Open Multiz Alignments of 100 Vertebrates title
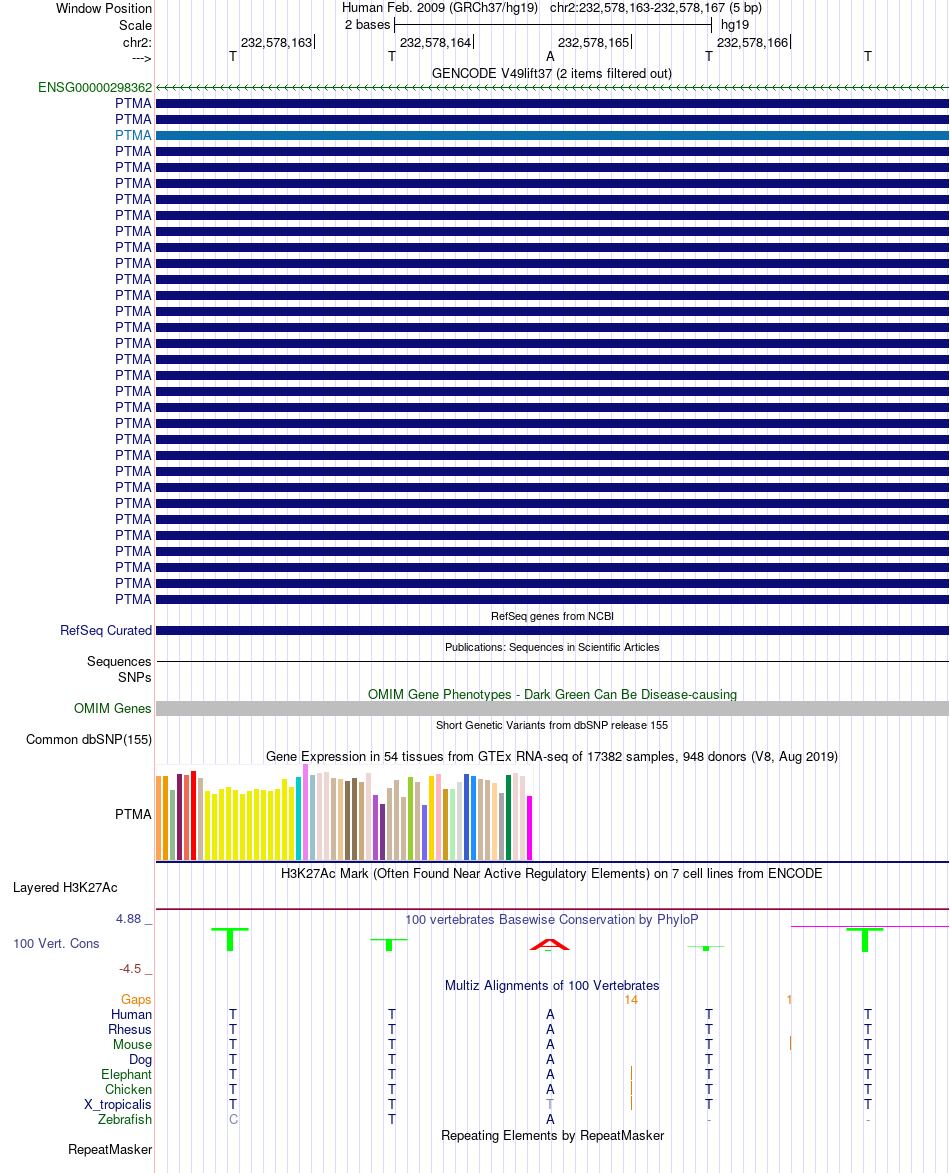 (x=552, y=985)
